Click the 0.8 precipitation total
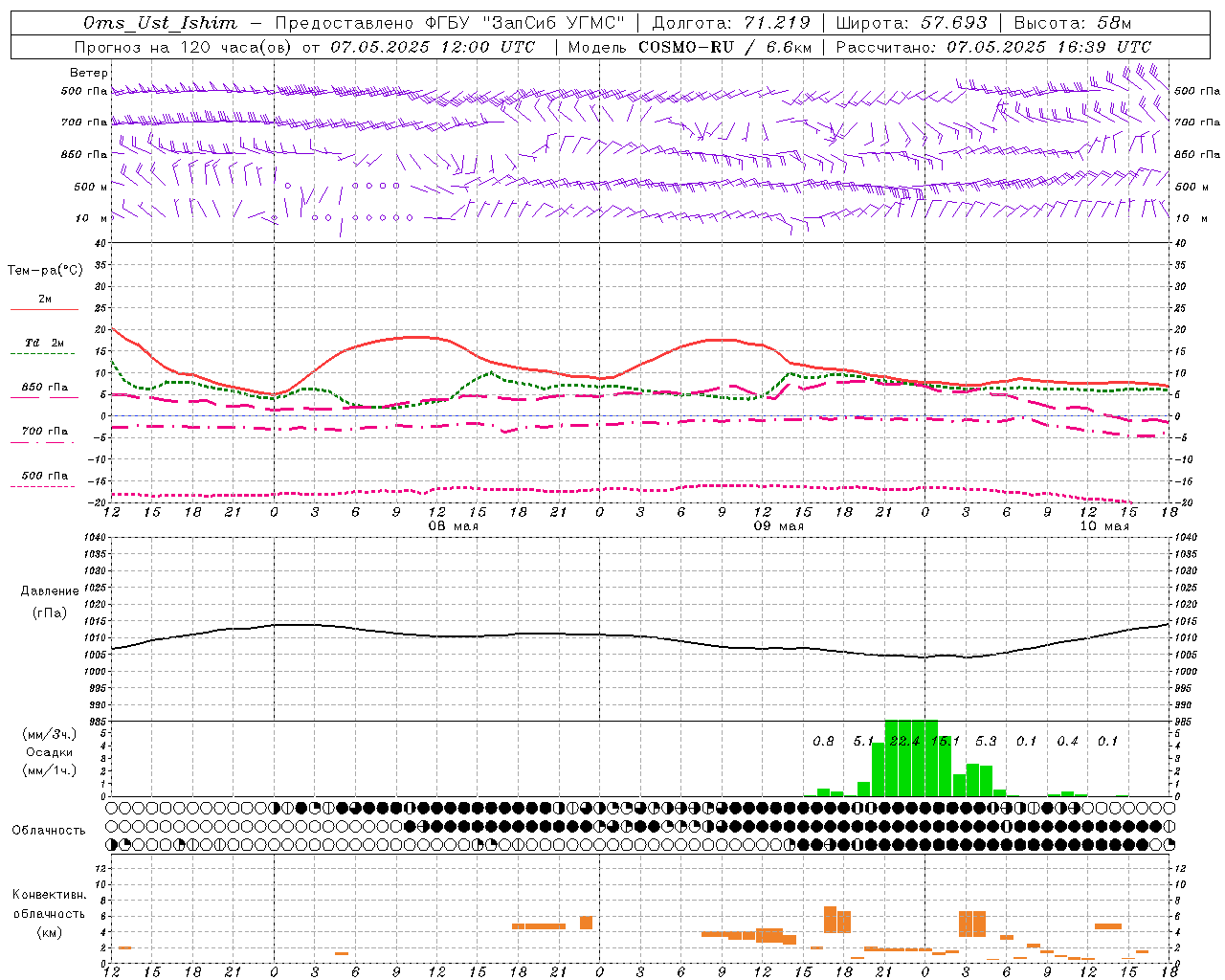The height and width of the screenshot is (980, 1225). [823, 742]
